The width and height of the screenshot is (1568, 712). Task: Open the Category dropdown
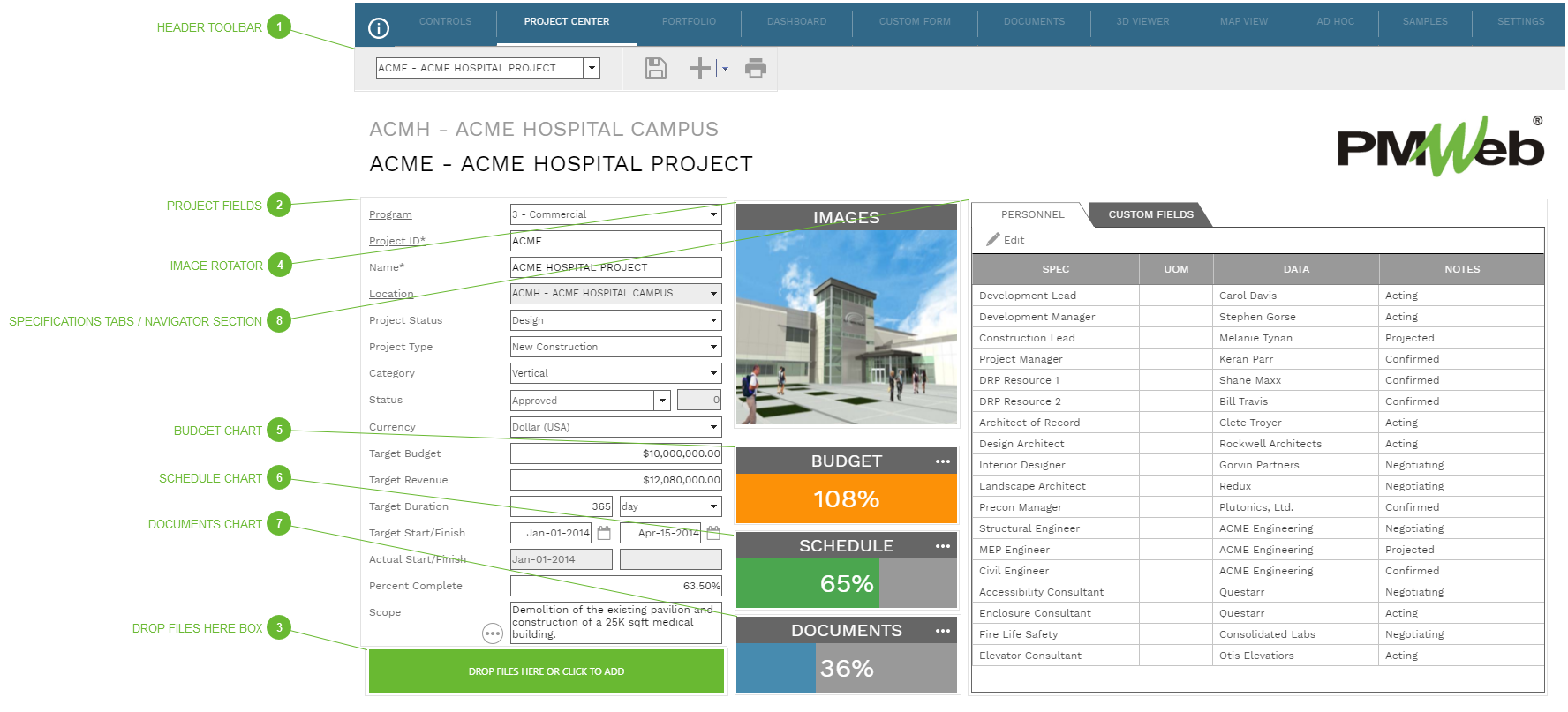click(x=713, y=373)
